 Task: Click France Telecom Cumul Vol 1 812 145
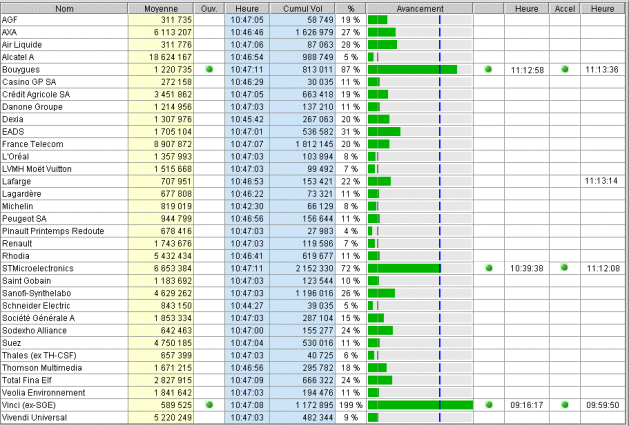point(314,144)
